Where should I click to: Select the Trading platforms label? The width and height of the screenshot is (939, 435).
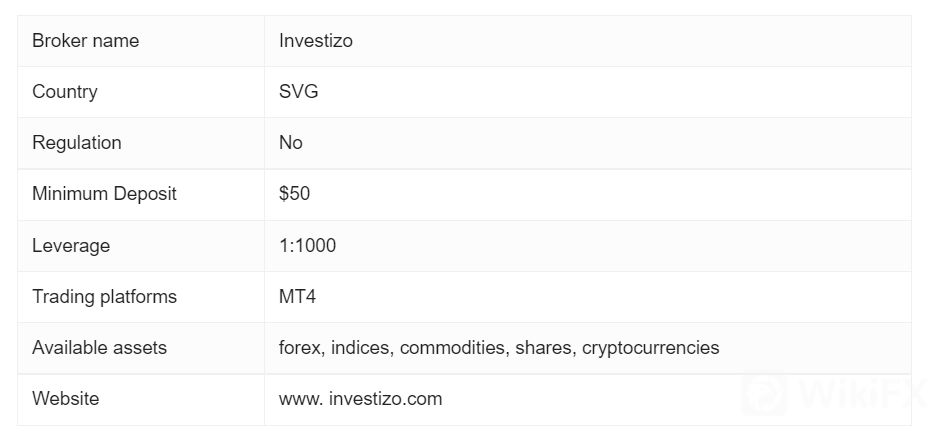click(x=104, y=296)
